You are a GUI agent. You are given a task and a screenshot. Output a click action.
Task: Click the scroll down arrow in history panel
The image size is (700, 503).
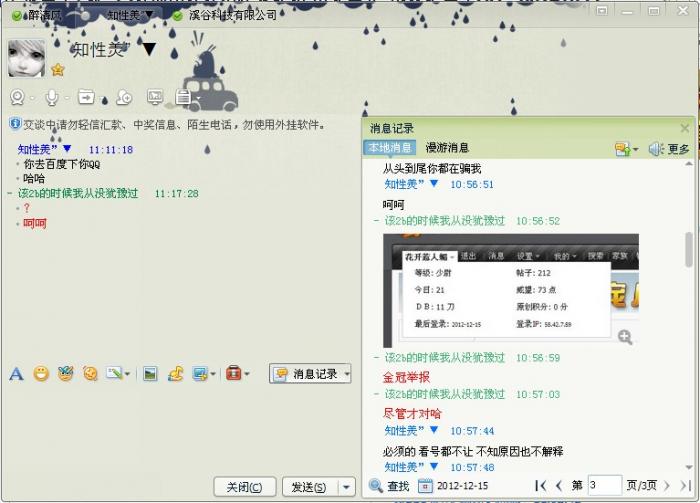(x=689, y=467)
